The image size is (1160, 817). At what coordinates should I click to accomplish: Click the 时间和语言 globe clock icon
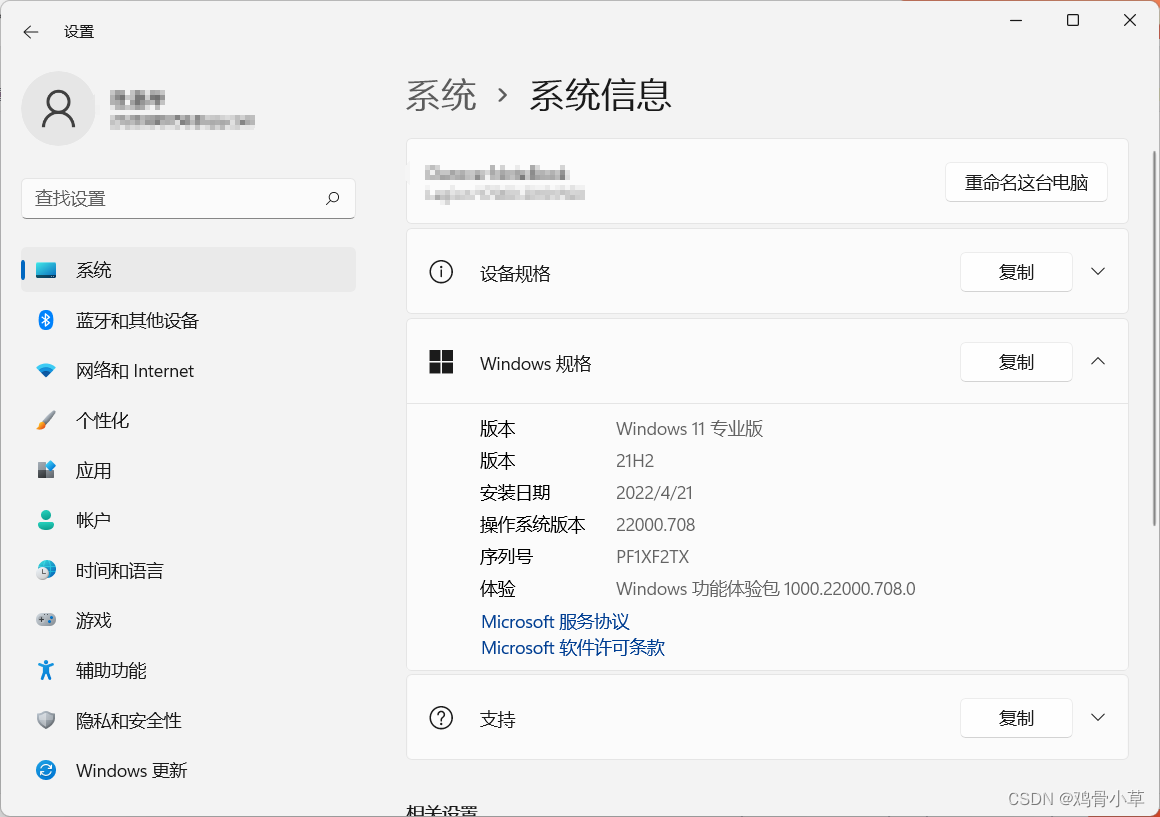46,571
